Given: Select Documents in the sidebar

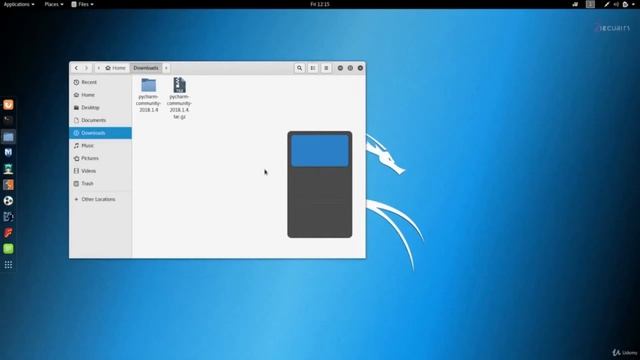Looking at the screenshot, I should 100,120.
